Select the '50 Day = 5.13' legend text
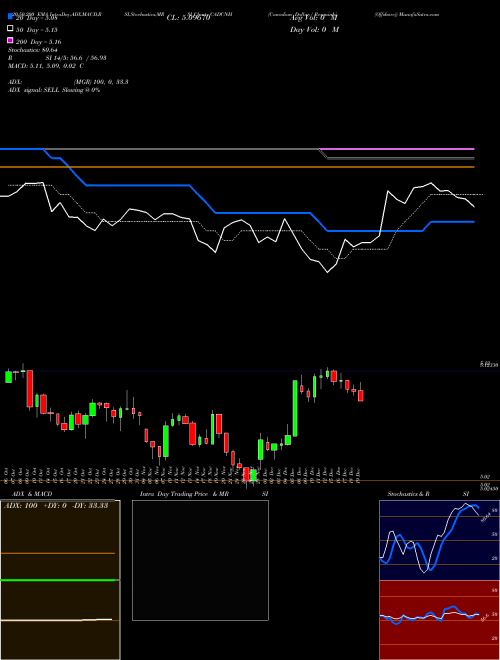 (37, 30)
